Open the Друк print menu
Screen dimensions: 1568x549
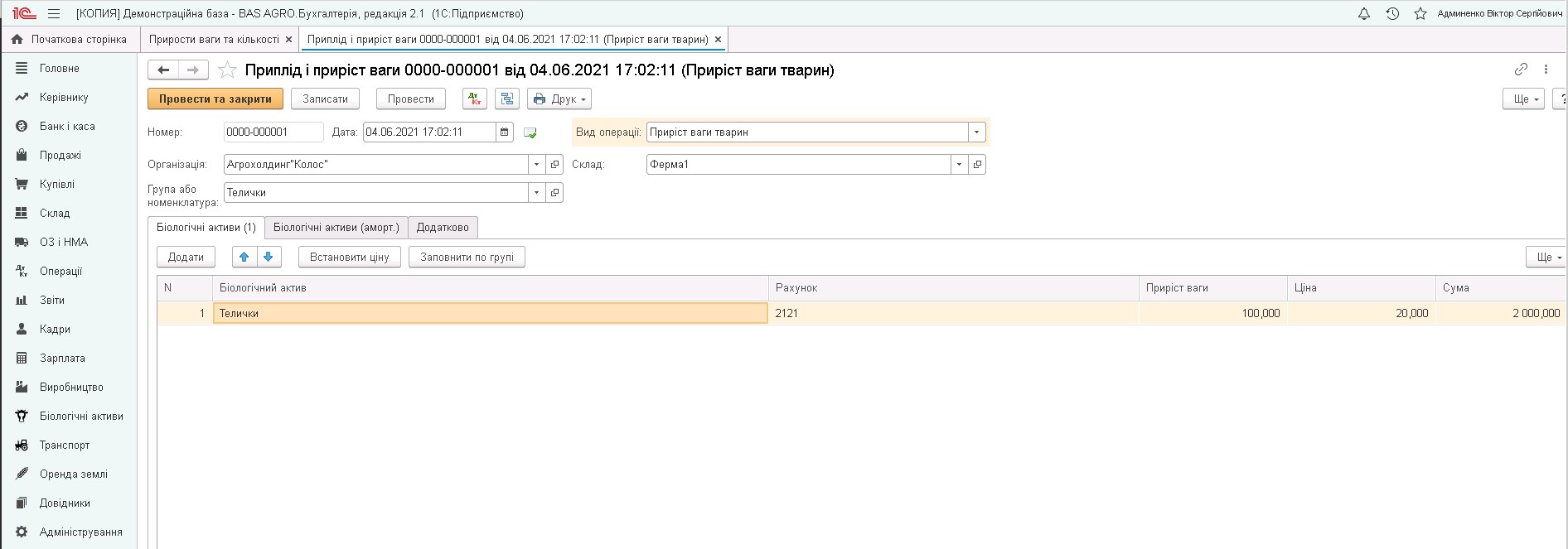(559, 99)
